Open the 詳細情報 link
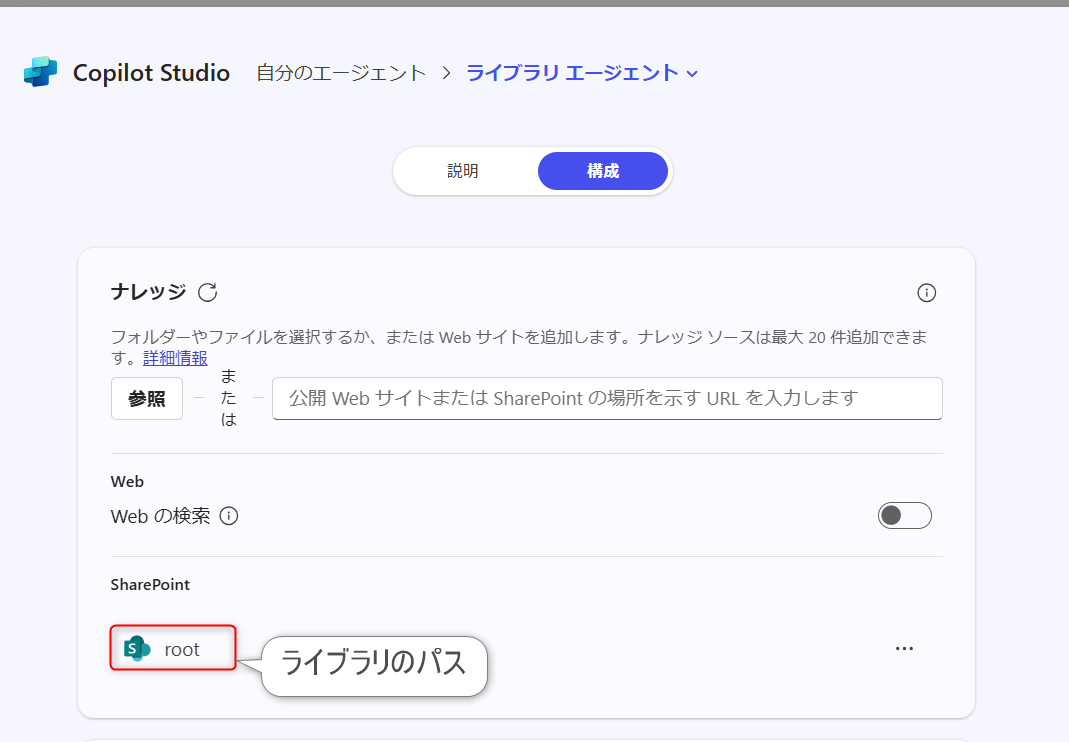 coord(175,357)
